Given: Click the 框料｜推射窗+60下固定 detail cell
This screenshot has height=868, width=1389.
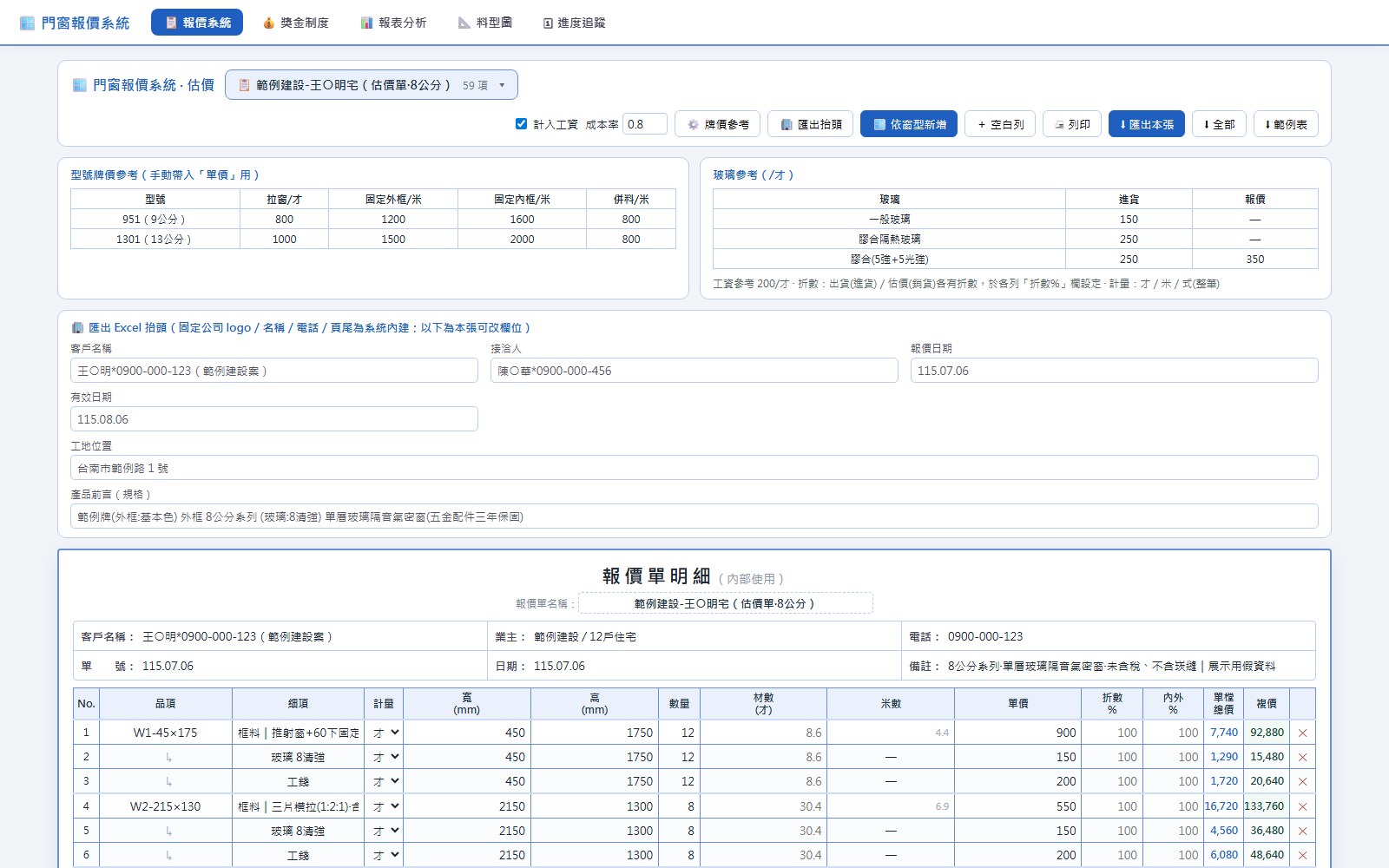Looking at the screenshot, I should (x=298, y=733).
